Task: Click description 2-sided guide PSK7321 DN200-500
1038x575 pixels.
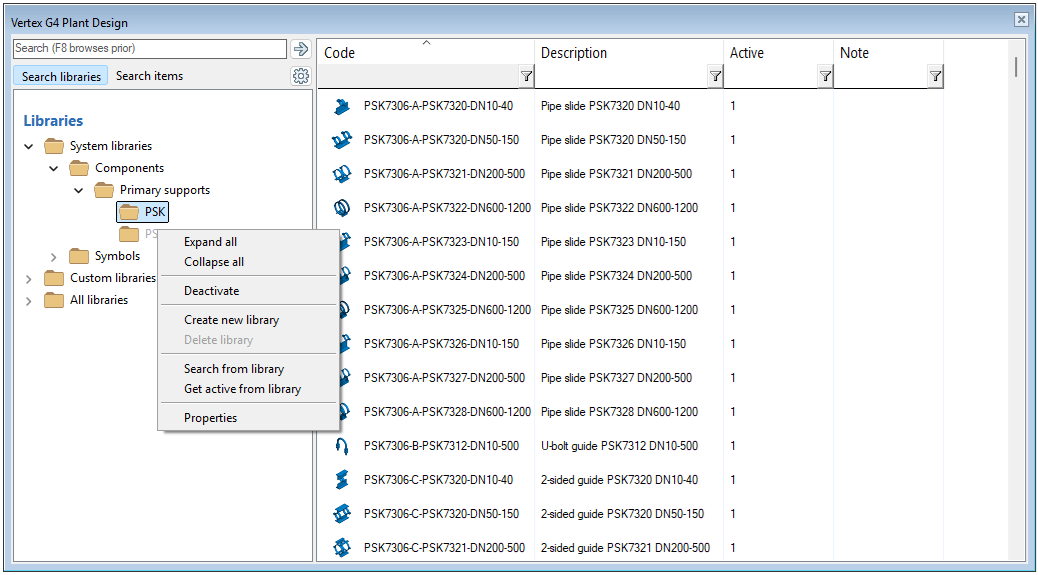Action: tap(625, 548)
